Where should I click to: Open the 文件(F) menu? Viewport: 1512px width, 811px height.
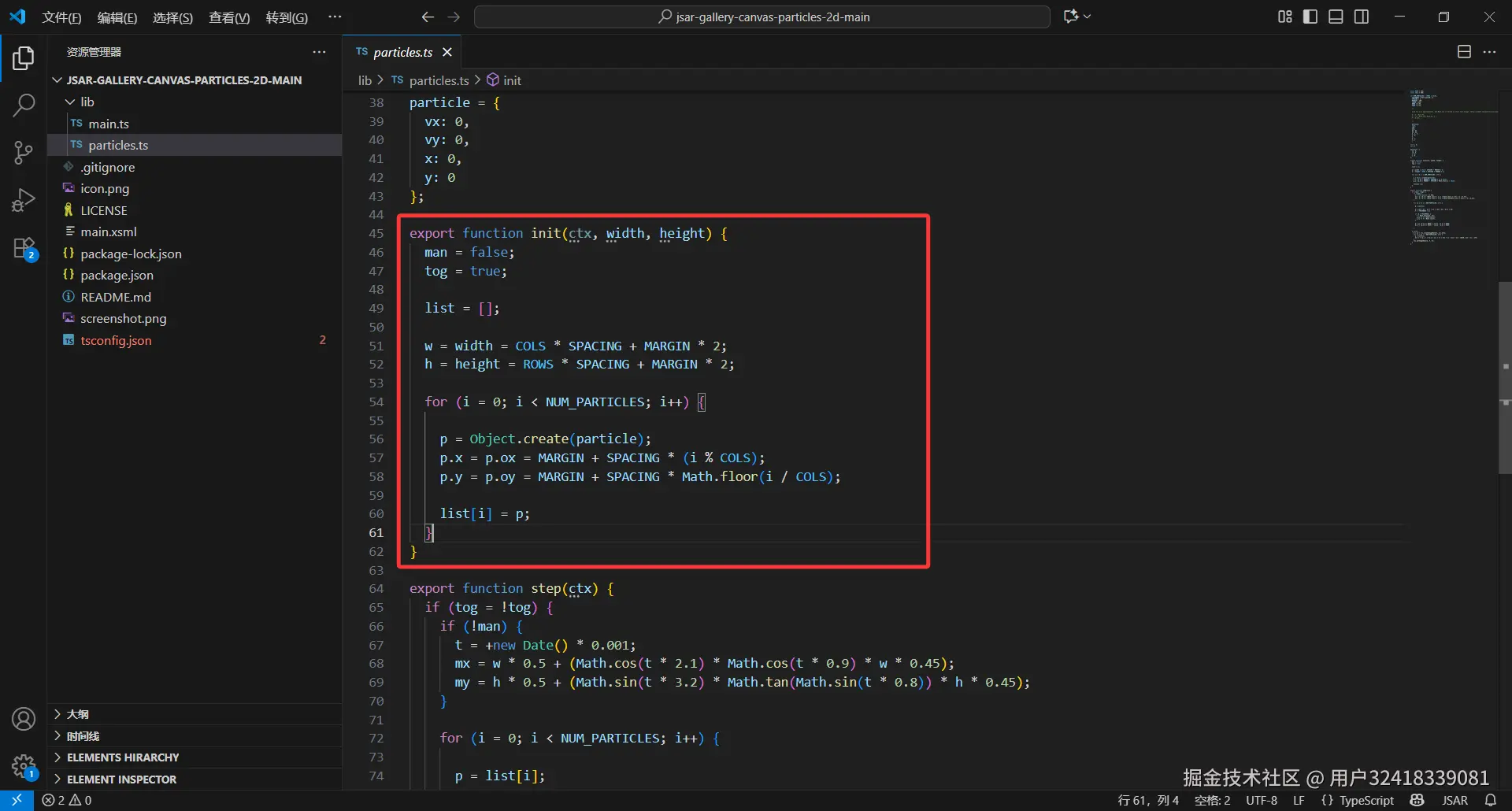click(x=61, y=17)
